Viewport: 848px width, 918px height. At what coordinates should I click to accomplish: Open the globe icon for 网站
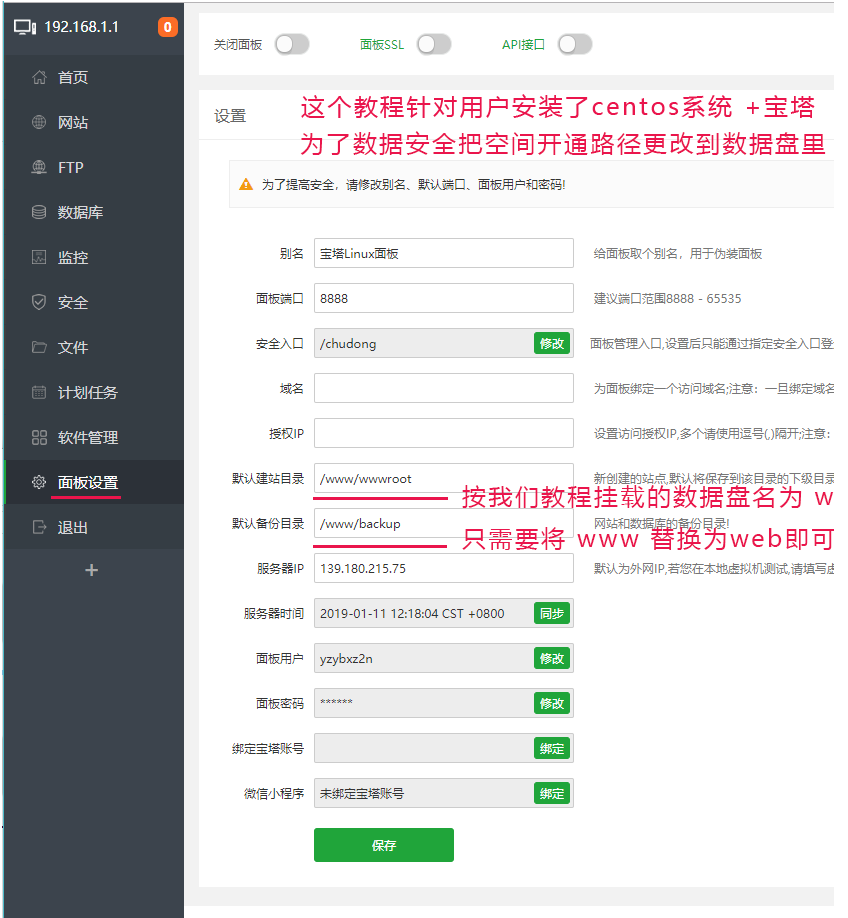click(39, 122)
